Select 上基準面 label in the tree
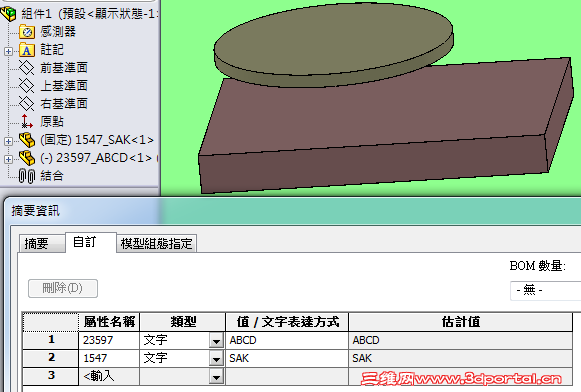The width and height of the screenshot is (581, 392). pyautogui.click(x=64, y=86)
